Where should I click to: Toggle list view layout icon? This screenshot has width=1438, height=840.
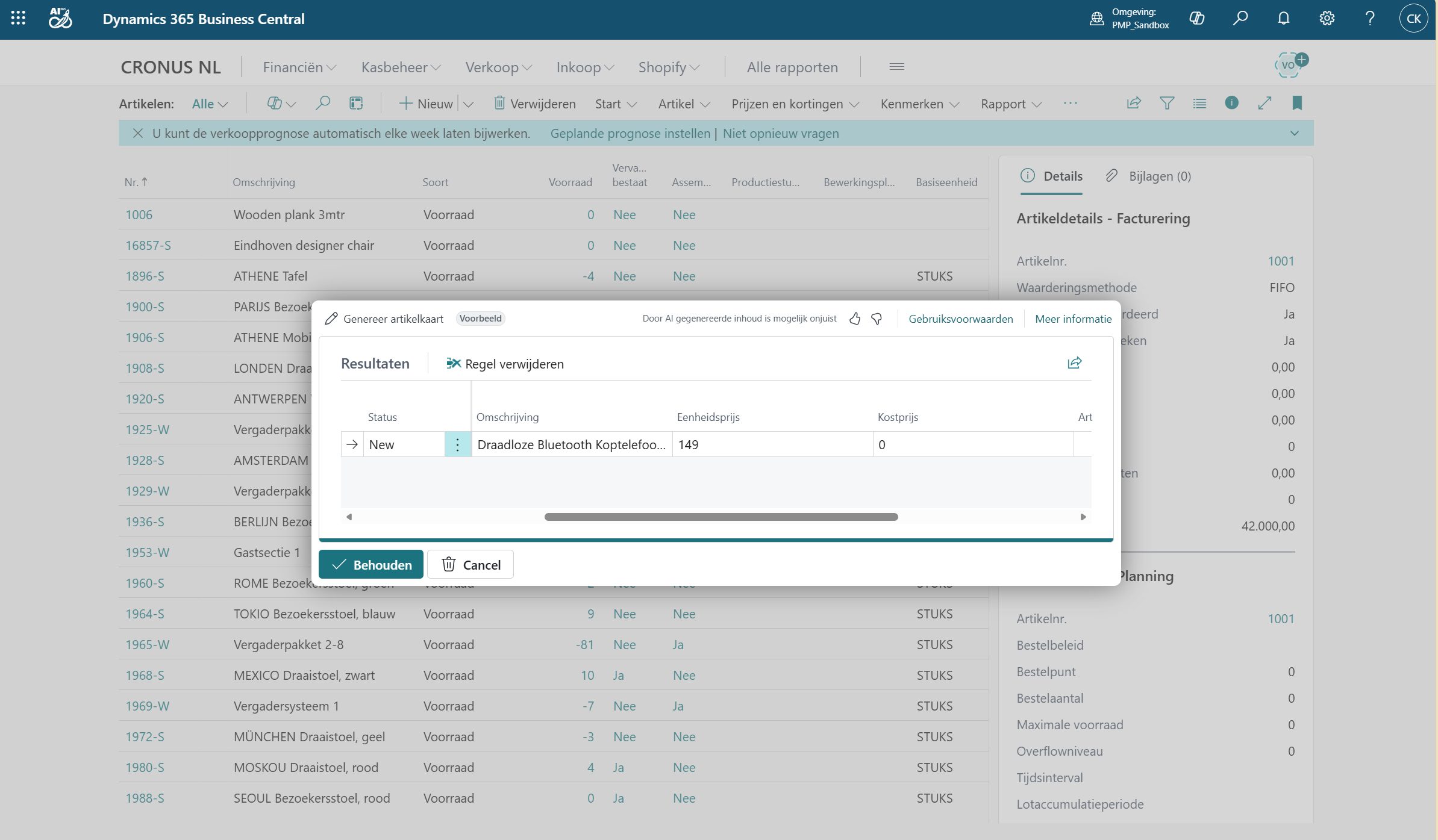[1199, 104]
